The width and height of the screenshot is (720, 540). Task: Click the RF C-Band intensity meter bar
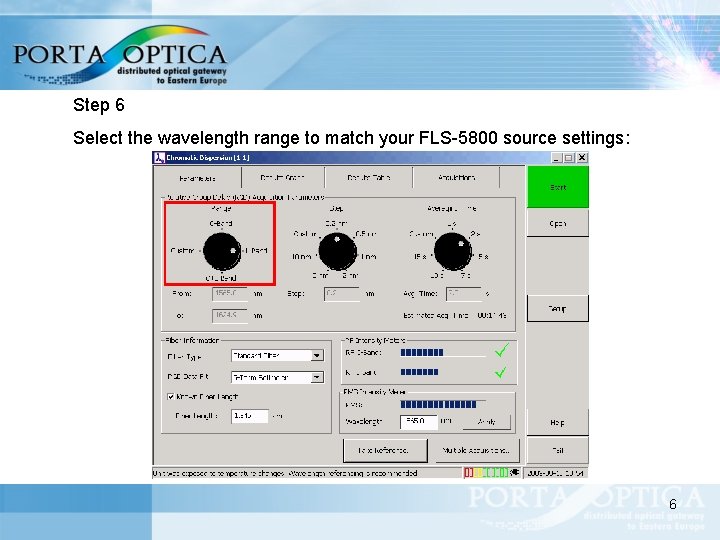[443, 353]
